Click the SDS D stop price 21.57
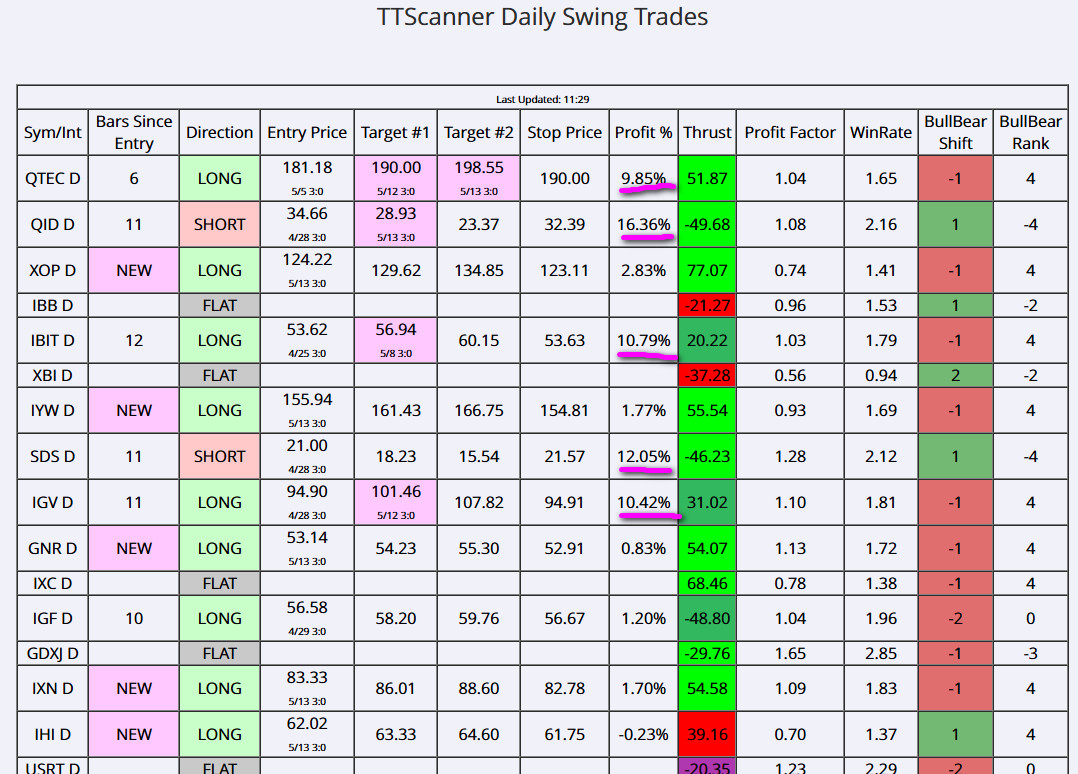1078x774 pixels. 565,456
